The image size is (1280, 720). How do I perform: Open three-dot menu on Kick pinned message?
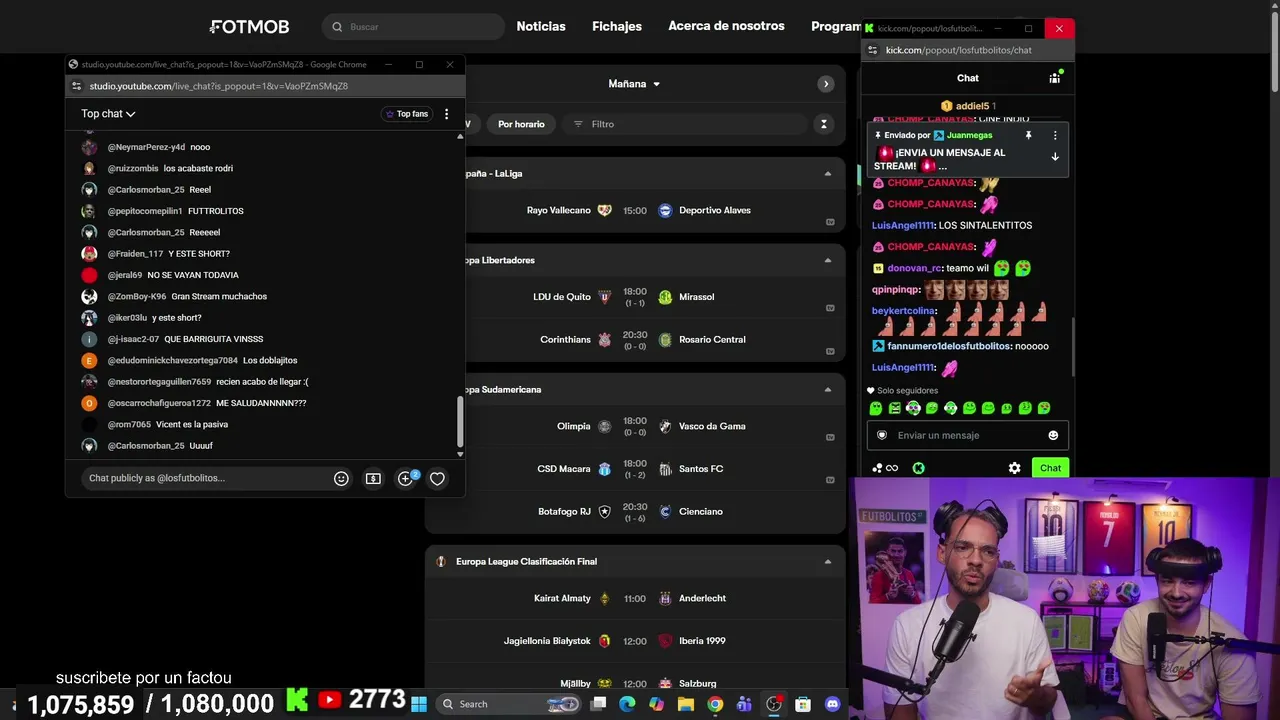pos(1054,135)
